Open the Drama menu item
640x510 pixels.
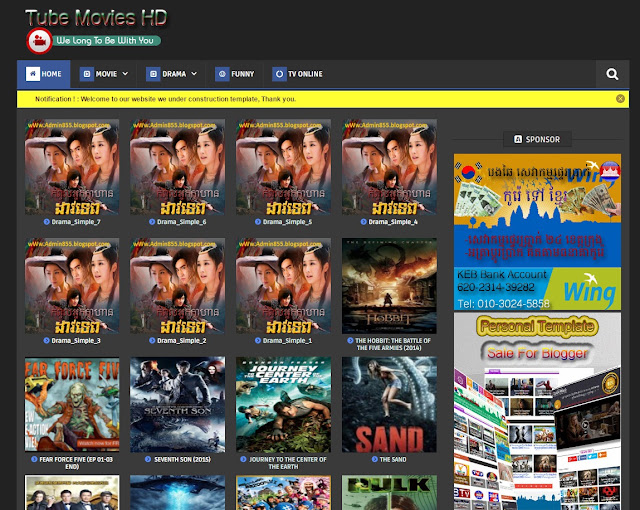point(171,74)
